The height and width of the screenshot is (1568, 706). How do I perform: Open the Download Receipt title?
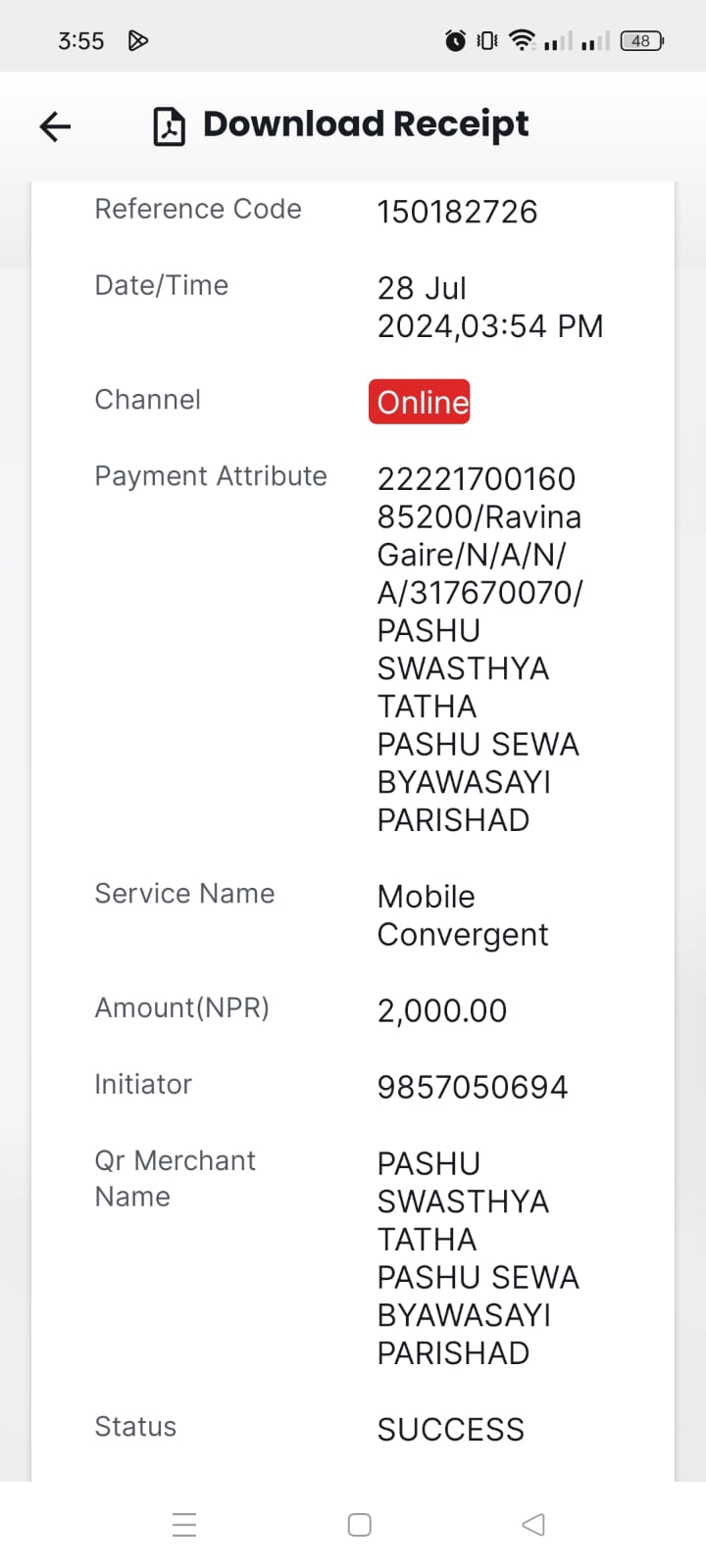pos(365,124)
